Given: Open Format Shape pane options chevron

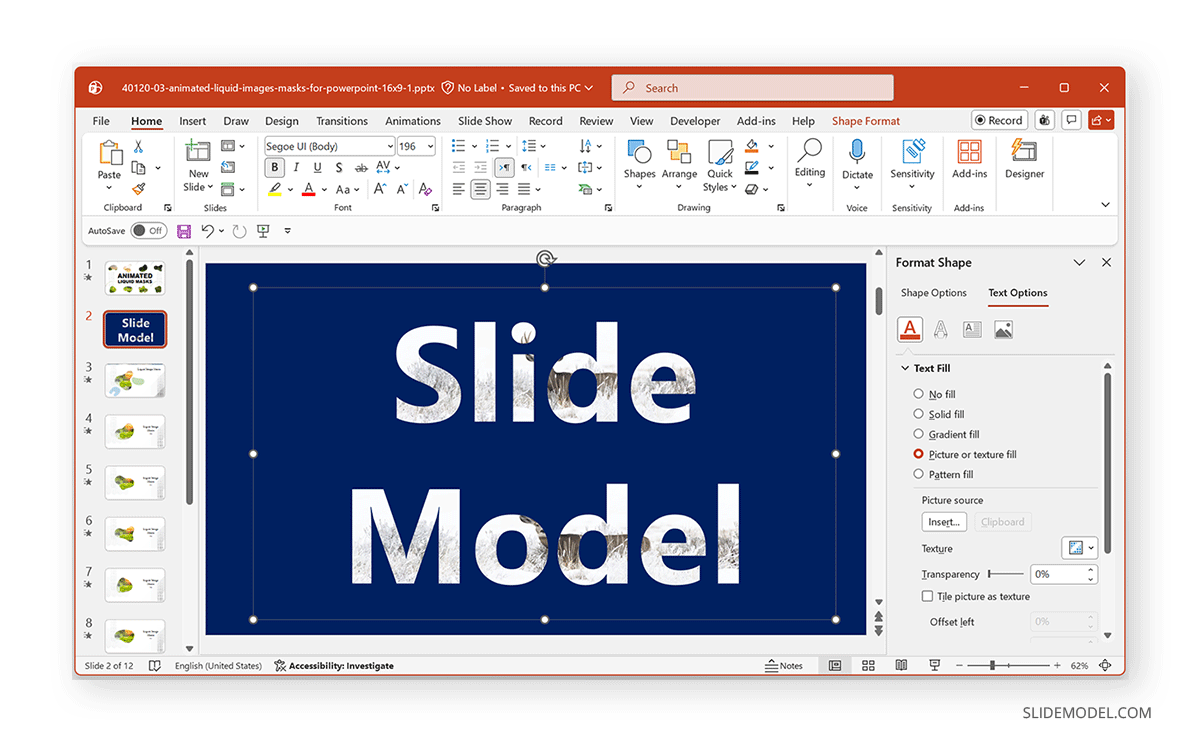Looking at the screenshot, I should tap(1079, 262).
